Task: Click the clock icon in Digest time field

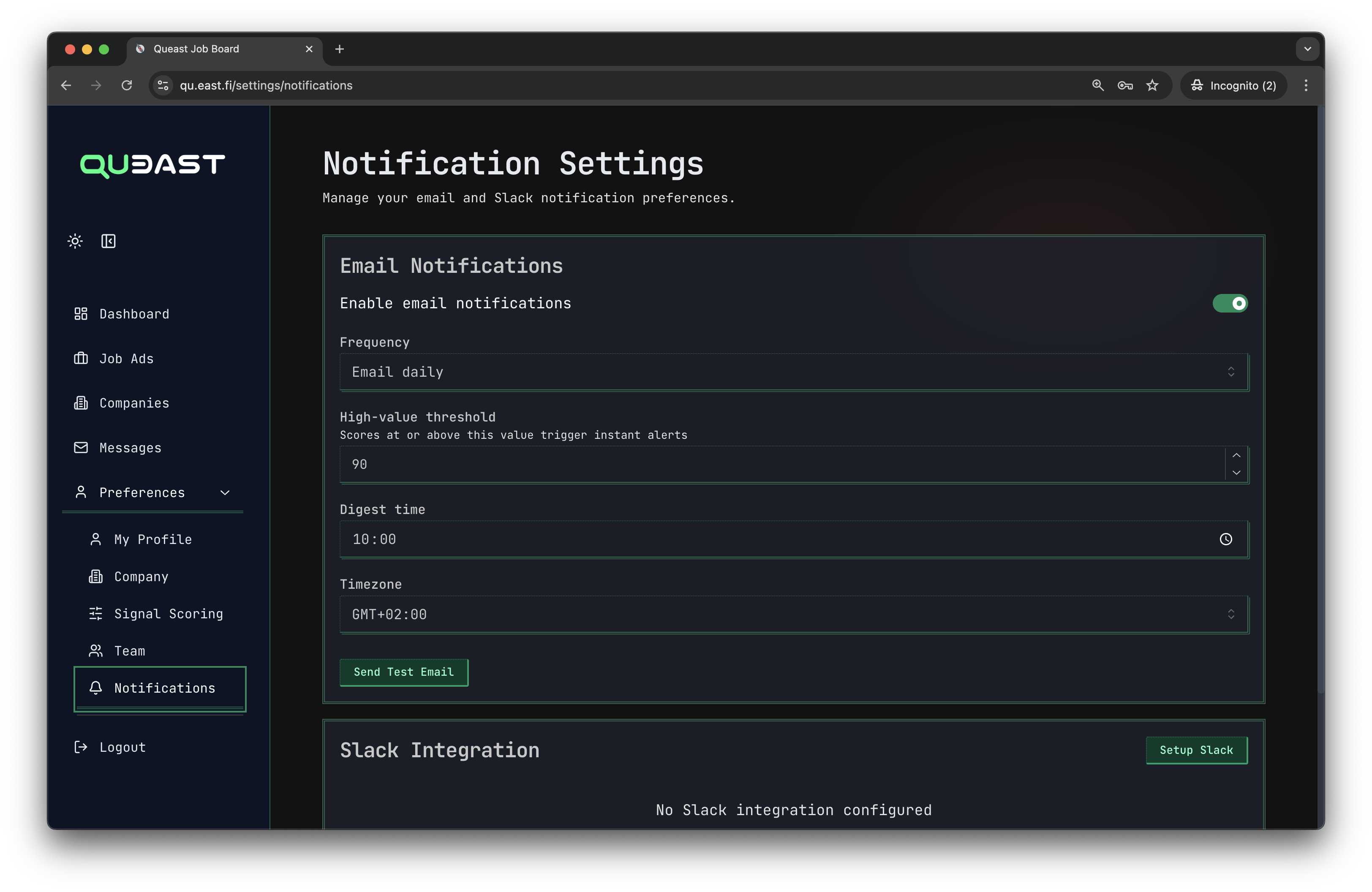Action: (x=1225, y=539)
